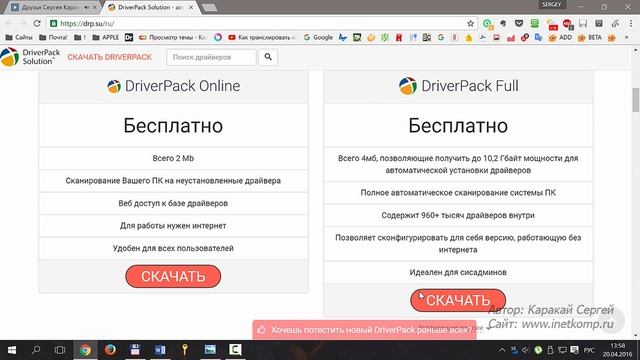This screenshot has width=640, height=360.
Task: Click the black Dr bookmark icon
Action: [x=129, y=38]
